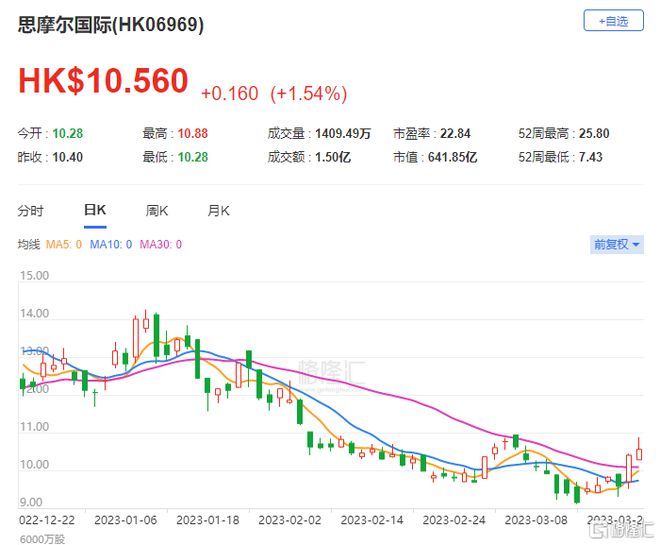Open the 周K weekly chart tab
This screenshot has width=660, height=545.
tap(157, 211)
